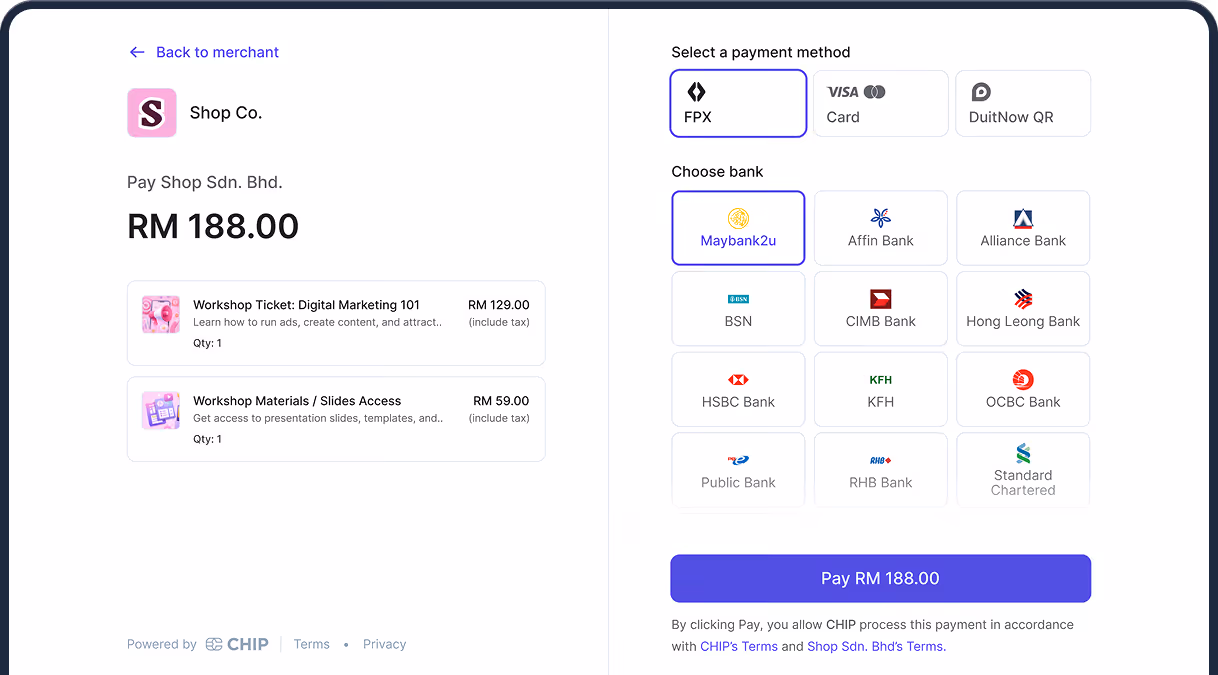Click the Affin Bank logo icon
The width and height of the screenshot is (1218, 675).
tap(881, 218)
